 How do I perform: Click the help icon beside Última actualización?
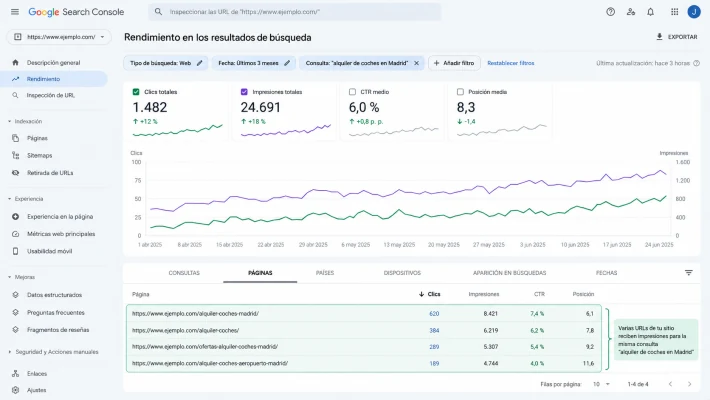(x=696, y=63)
